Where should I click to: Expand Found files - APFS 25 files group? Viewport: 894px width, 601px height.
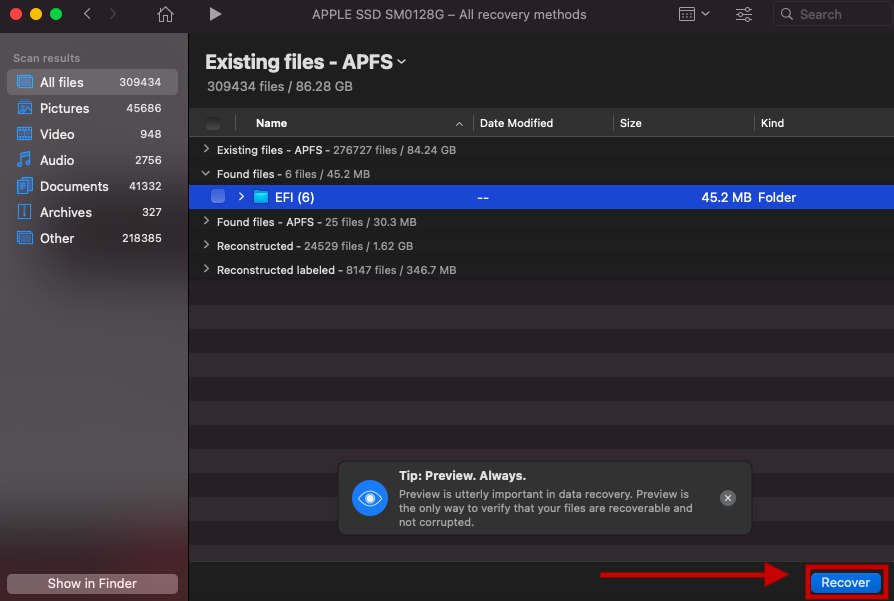(206, 221)
